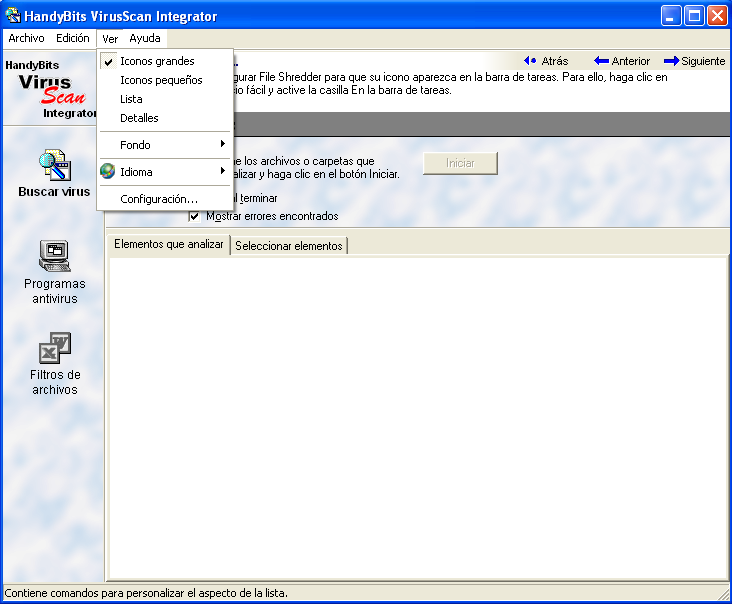732x604 pixels.
Task: Toggle the Mostrar errores encontrados checkbox
Action: (195, 216)
